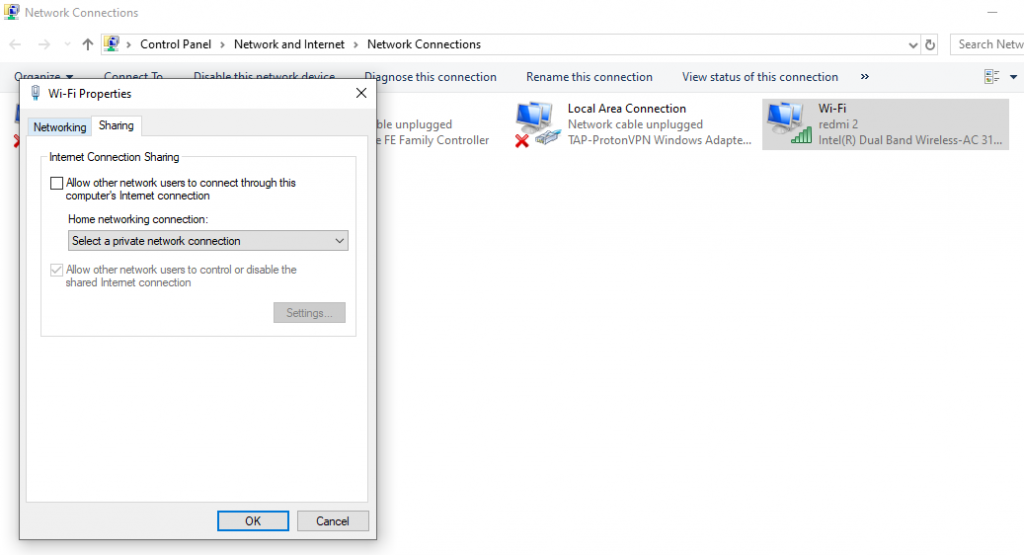Navigate forward with the forward arrow
The height and width of the screenshot is (555, 1024).
44,44
